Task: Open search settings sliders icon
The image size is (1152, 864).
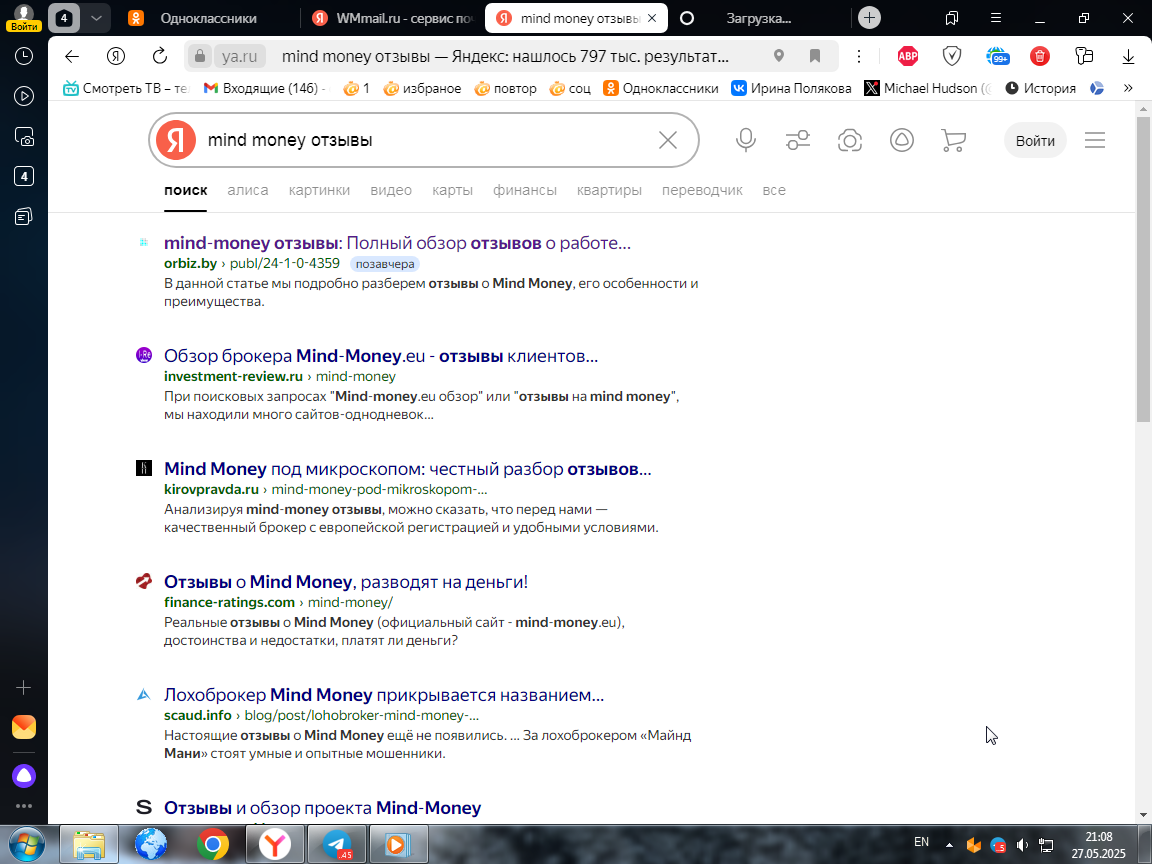Action: point(798,140)
